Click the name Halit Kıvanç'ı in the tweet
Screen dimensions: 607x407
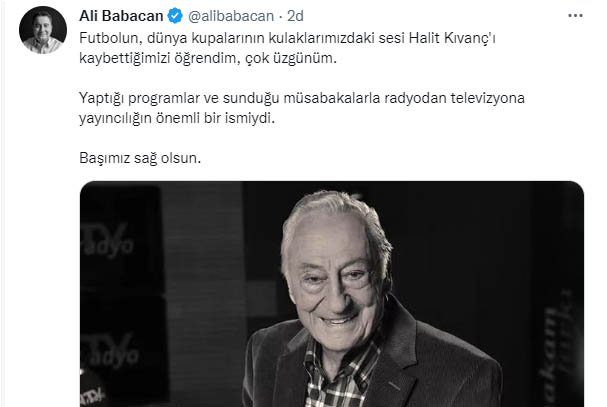[x=452, y=38]
